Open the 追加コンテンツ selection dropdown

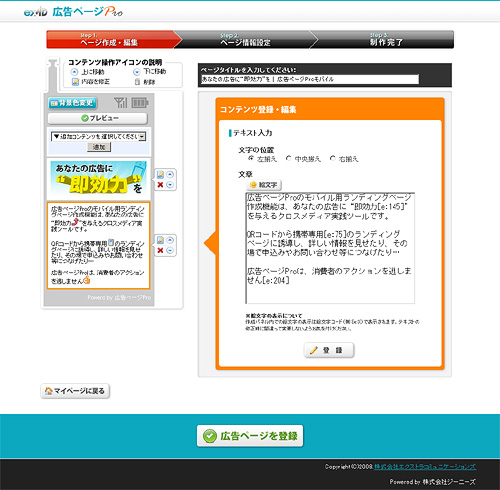coord(98,136)
